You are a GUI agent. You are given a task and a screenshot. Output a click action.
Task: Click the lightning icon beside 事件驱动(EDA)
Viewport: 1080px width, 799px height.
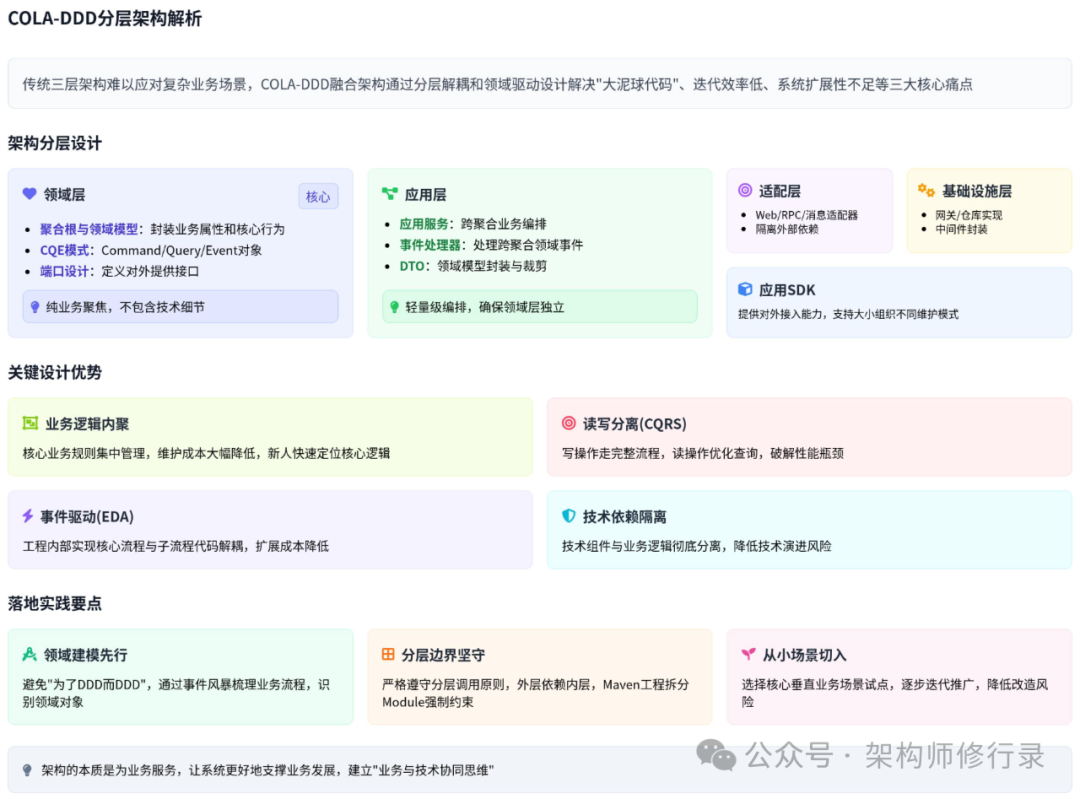[x=28, y=516]
